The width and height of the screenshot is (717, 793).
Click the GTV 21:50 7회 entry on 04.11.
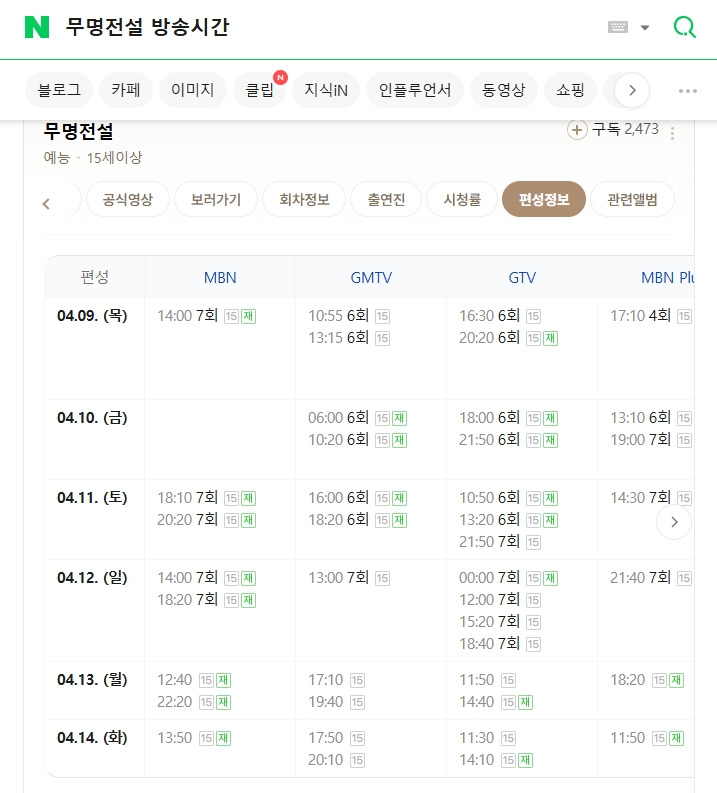500,542
